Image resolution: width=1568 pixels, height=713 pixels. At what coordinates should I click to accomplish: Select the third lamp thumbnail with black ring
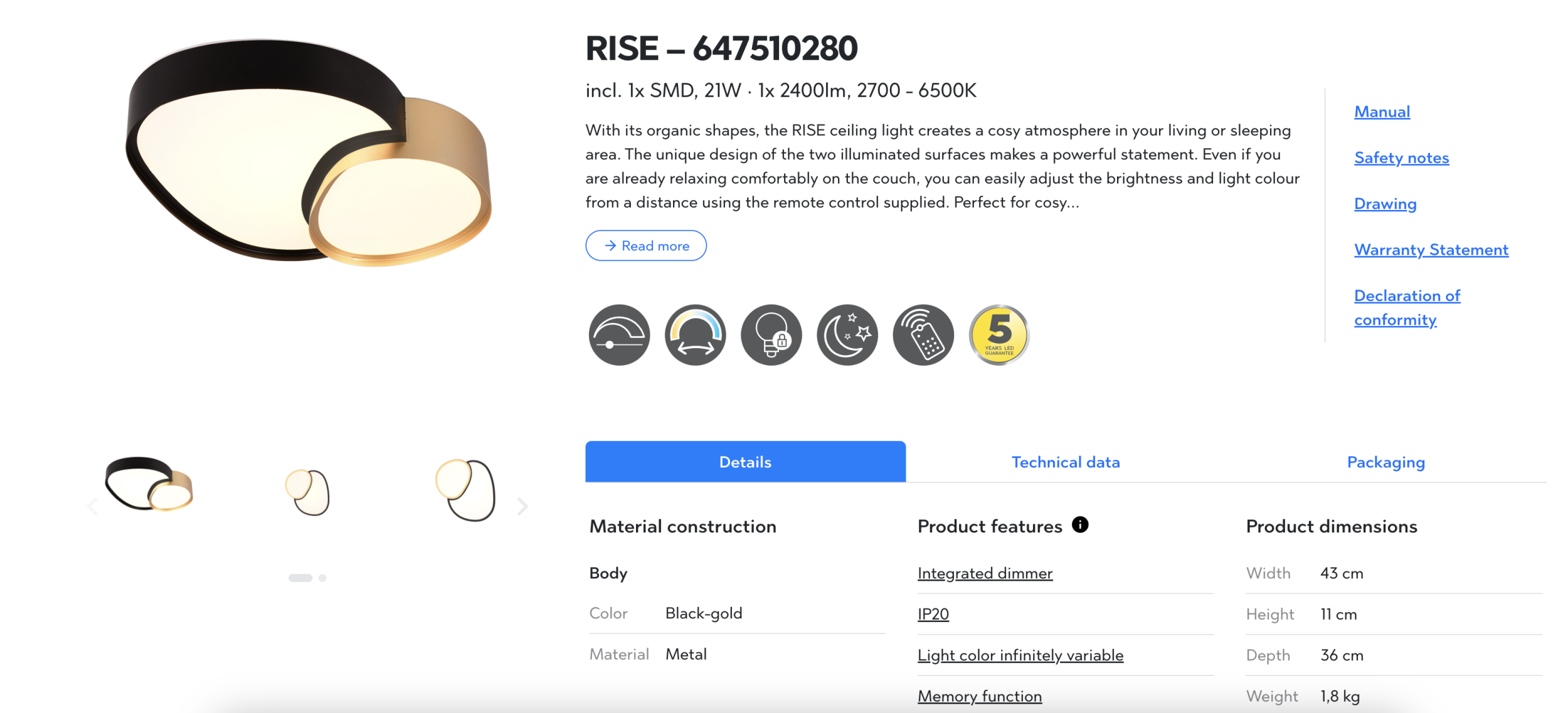coord(465,490)
